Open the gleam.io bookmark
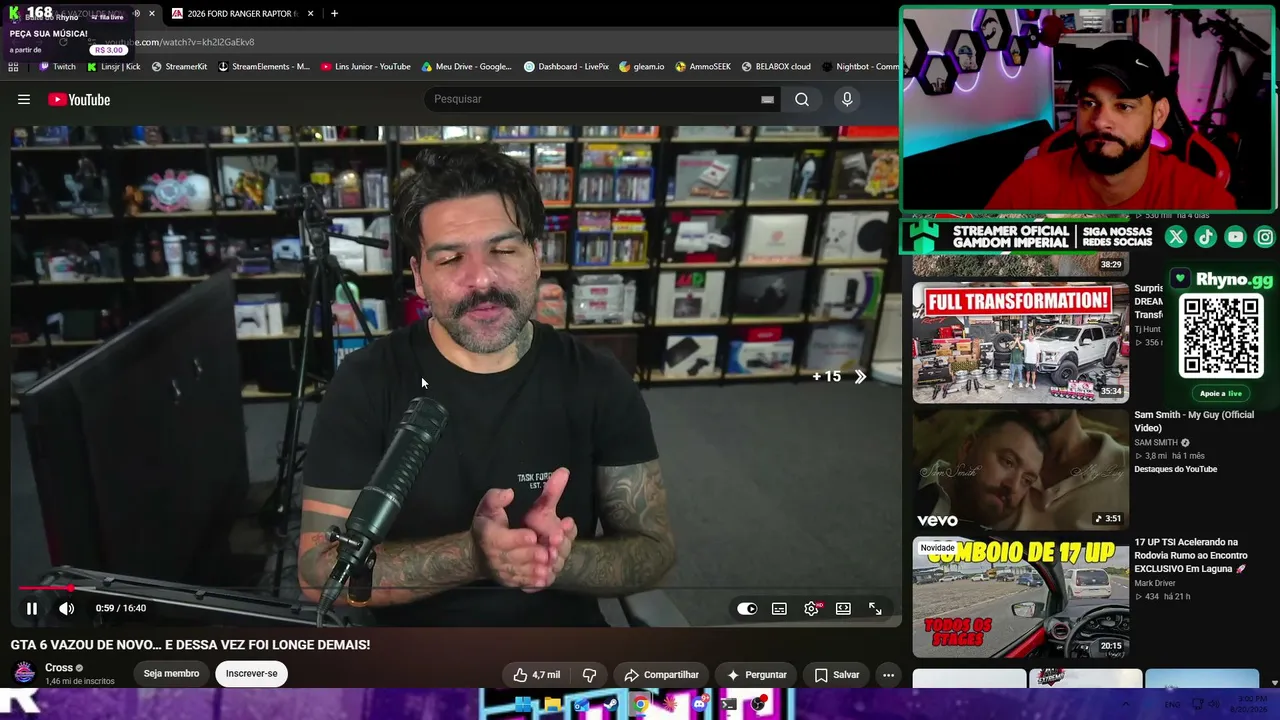The image size is (1280, 720). pos(642,67)
